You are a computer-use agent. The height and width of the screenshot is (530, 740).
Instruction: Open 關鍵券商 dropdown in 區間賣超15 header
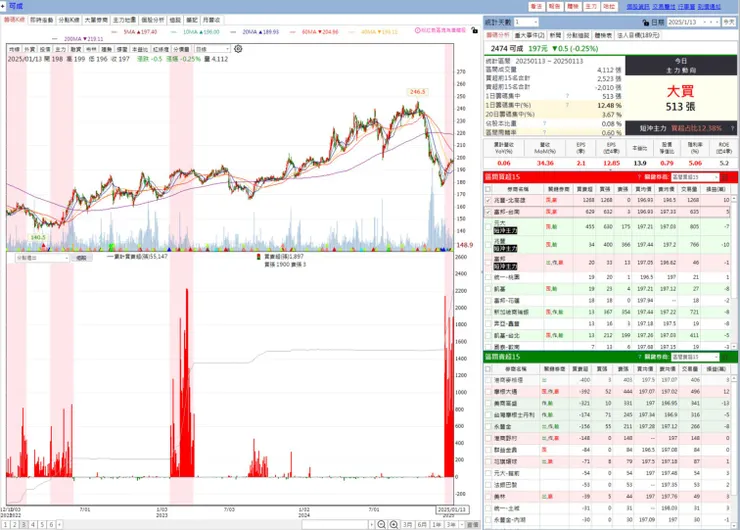(695, 357)
